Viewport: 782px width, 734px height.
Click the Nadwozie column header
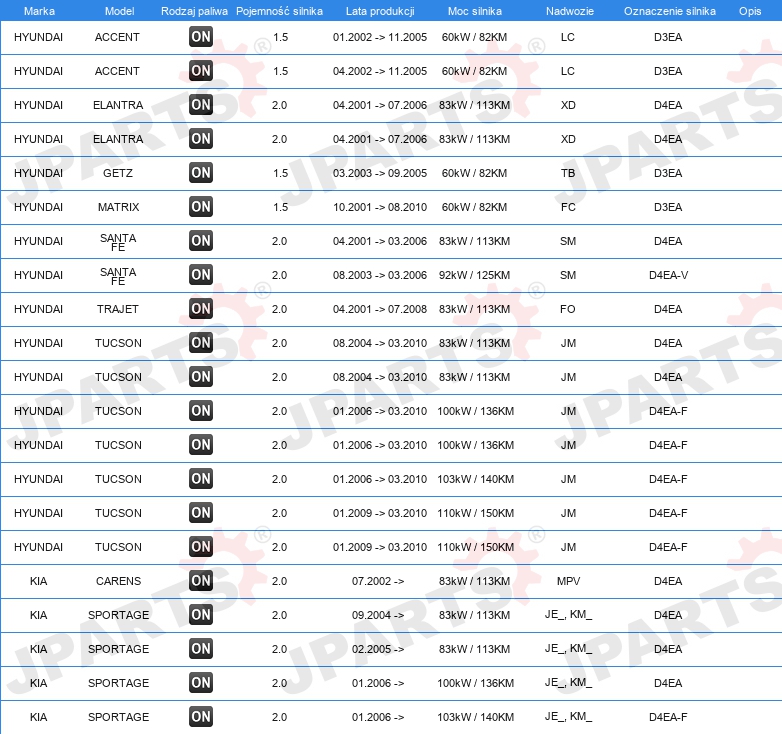click(x=570, y=11)
